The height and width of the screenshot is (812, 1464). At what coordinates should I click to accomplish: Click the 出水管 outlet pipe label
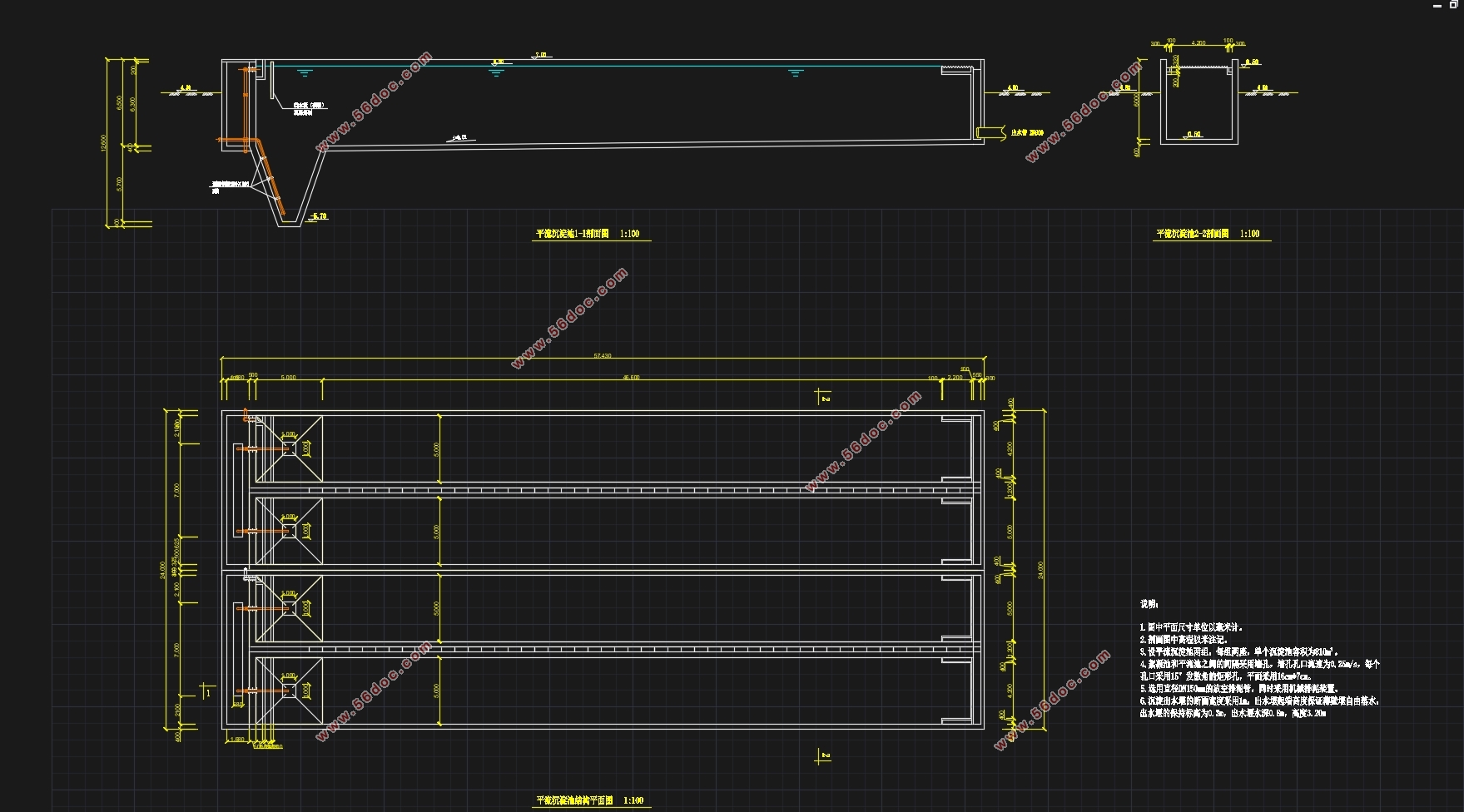point(1027,132)
